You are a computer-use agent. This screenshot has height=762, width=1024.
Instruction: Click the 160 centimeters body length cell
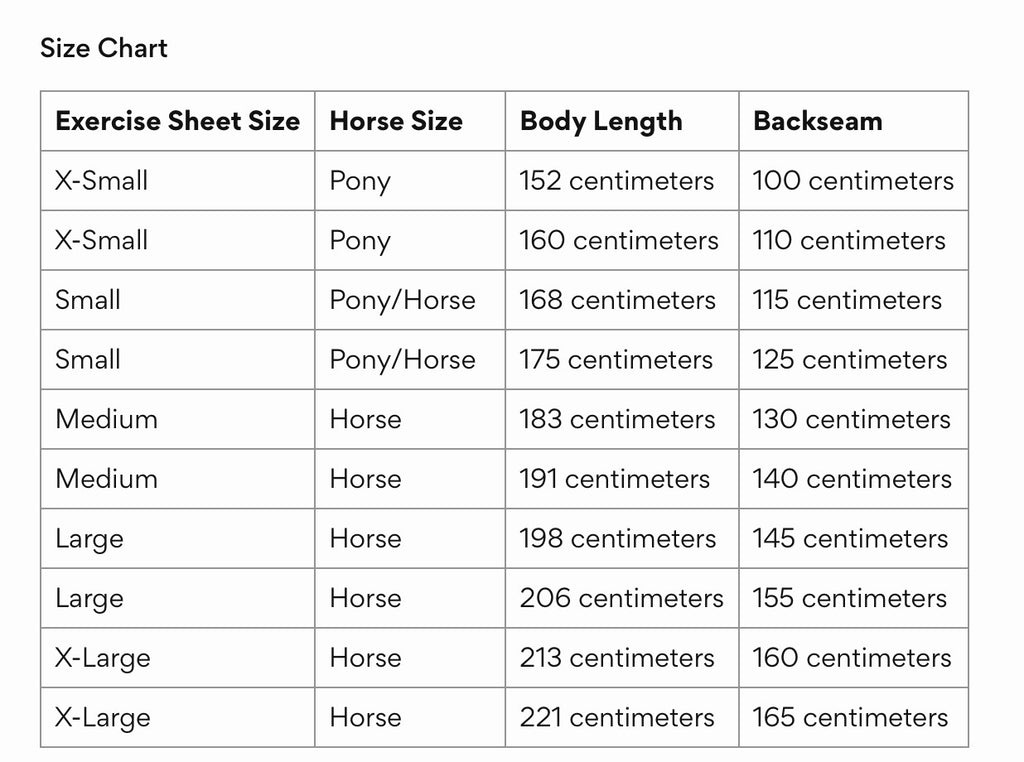tap(622, 240)
